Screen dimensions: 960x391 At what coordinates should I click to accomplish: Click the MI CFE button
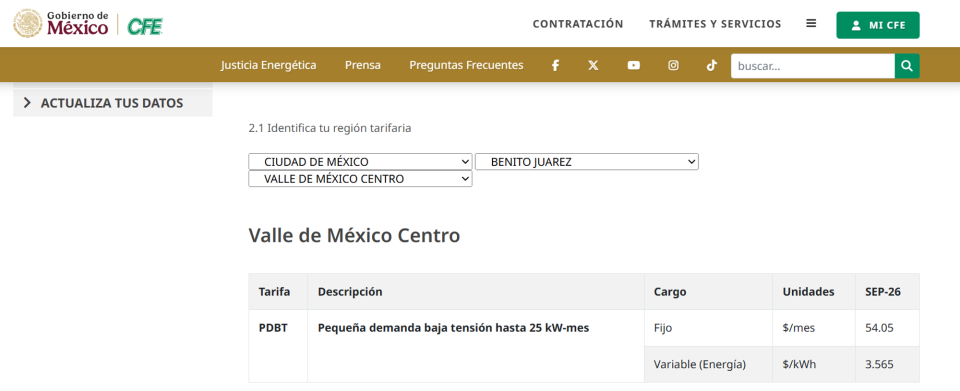[x=878, y=25]
